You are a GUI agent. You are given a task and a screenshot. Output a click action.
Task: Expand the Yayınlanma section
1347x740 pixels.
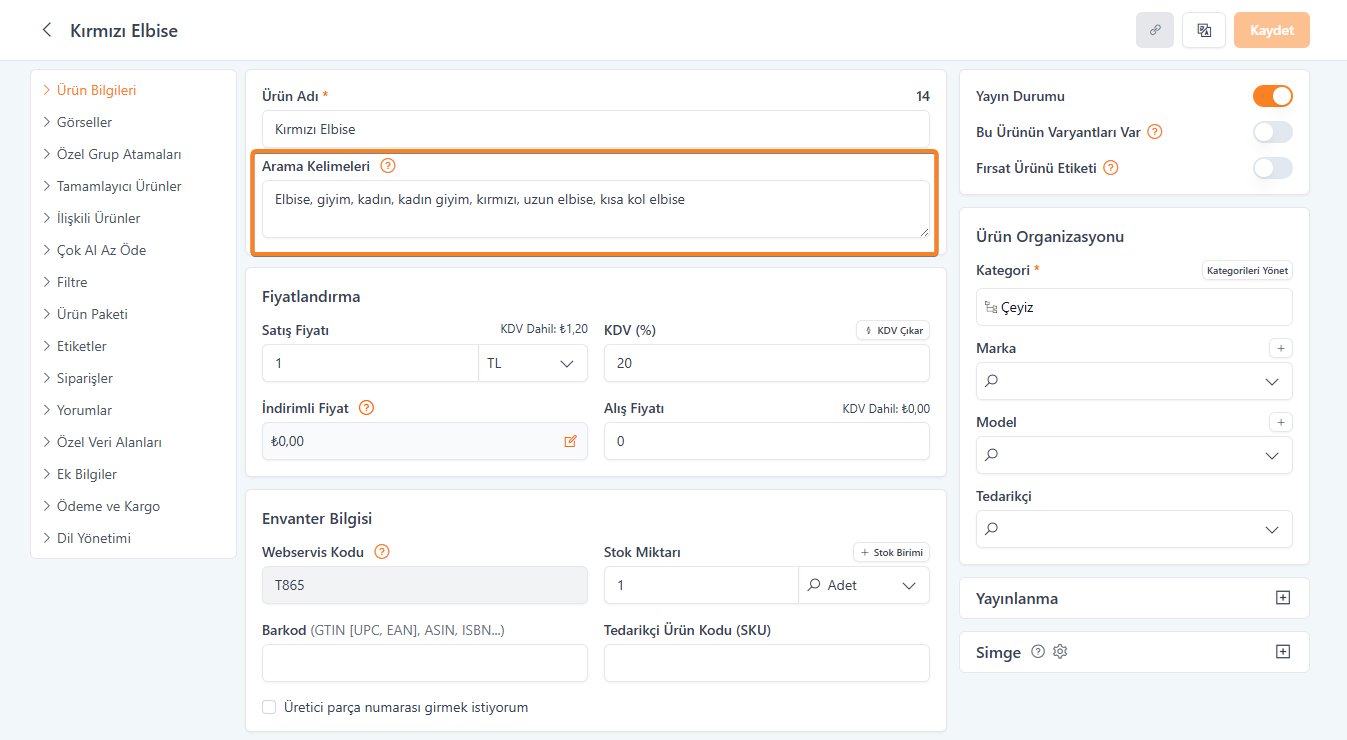(1283, 598)
